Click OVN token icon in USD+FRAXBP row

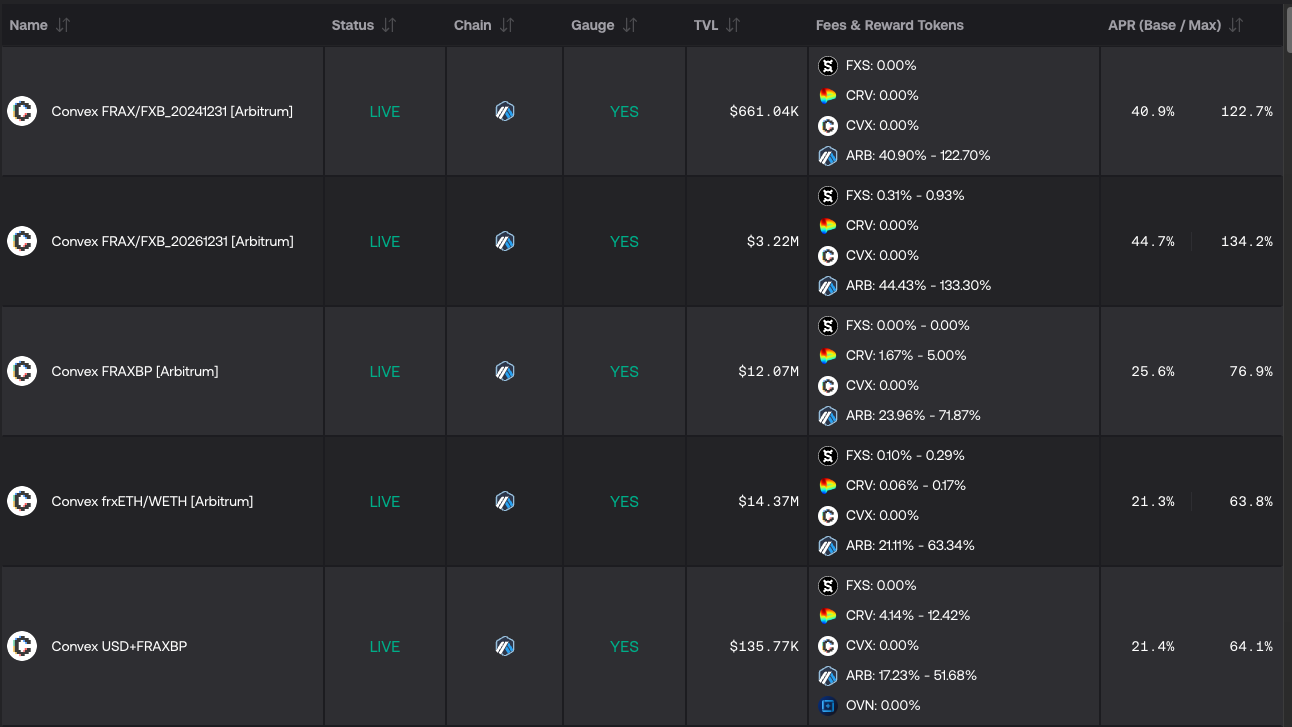(x=827, y=705)
